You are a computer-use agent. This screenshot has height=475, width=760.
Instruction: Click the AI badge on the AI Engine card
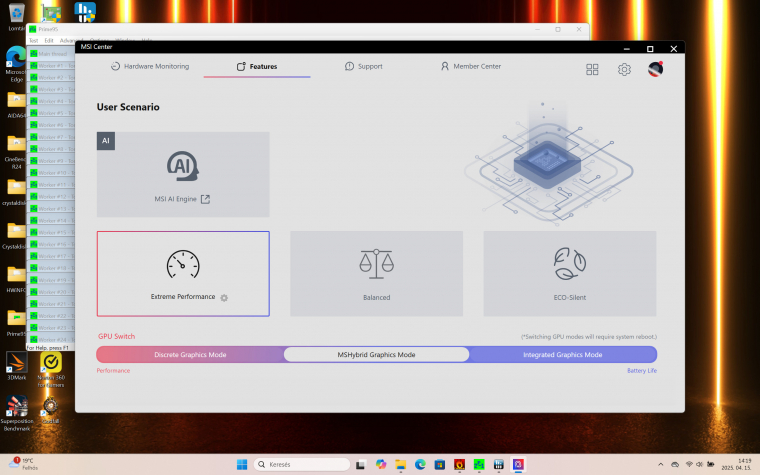[x=106, y=141]
